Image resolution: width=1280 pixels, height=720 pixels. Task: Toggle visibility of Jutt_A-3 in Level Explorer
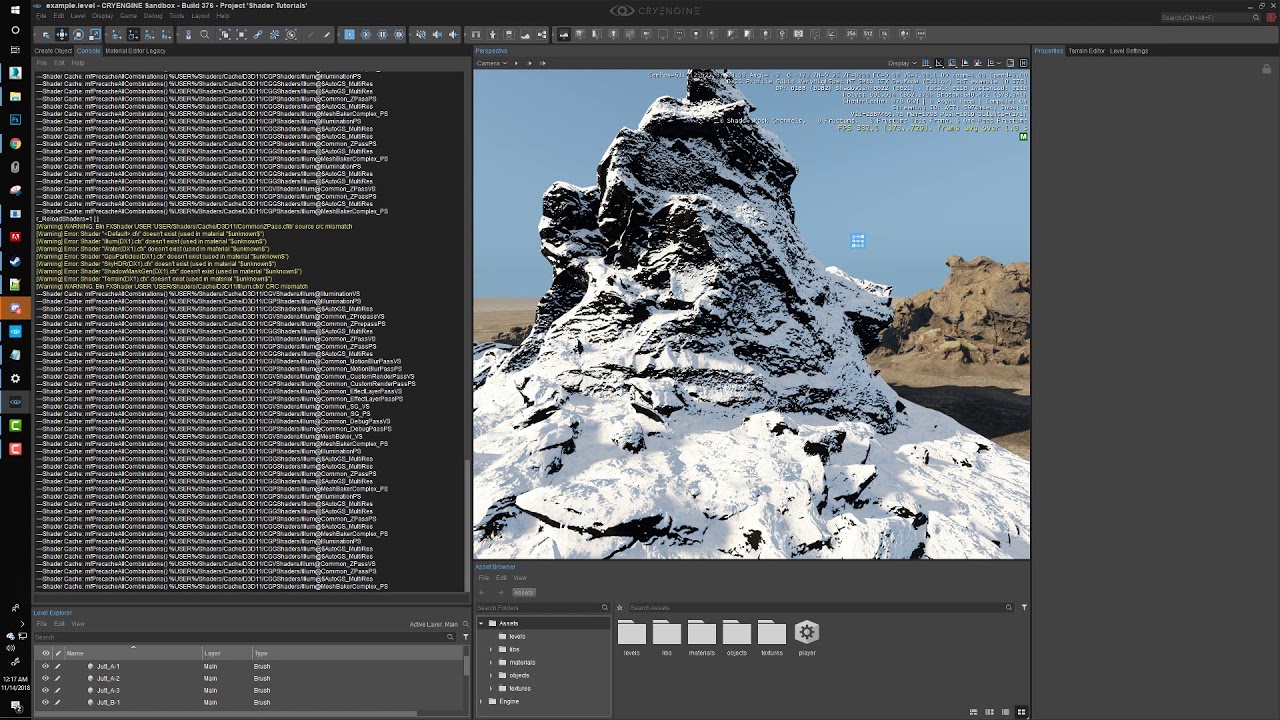(x=45, y=690)
